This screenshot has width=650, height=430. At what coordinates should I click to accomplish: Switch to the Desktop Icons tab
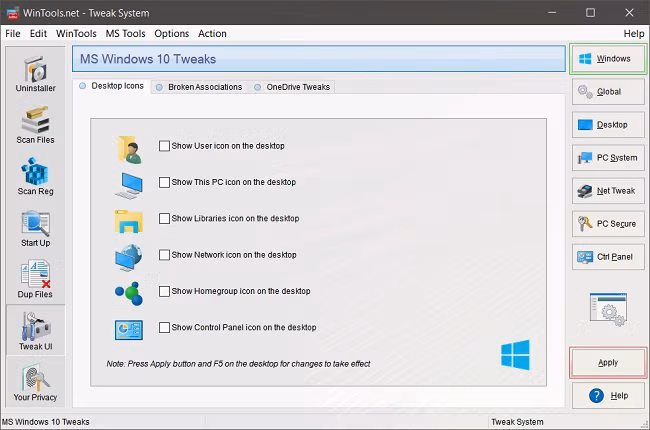pyautogui.click(x=112, y=86)
